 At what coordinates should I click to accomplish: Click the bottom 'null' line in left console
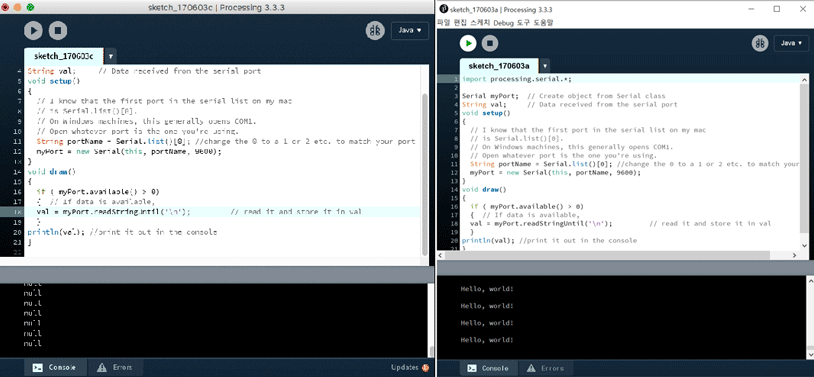tap(33, 343)
